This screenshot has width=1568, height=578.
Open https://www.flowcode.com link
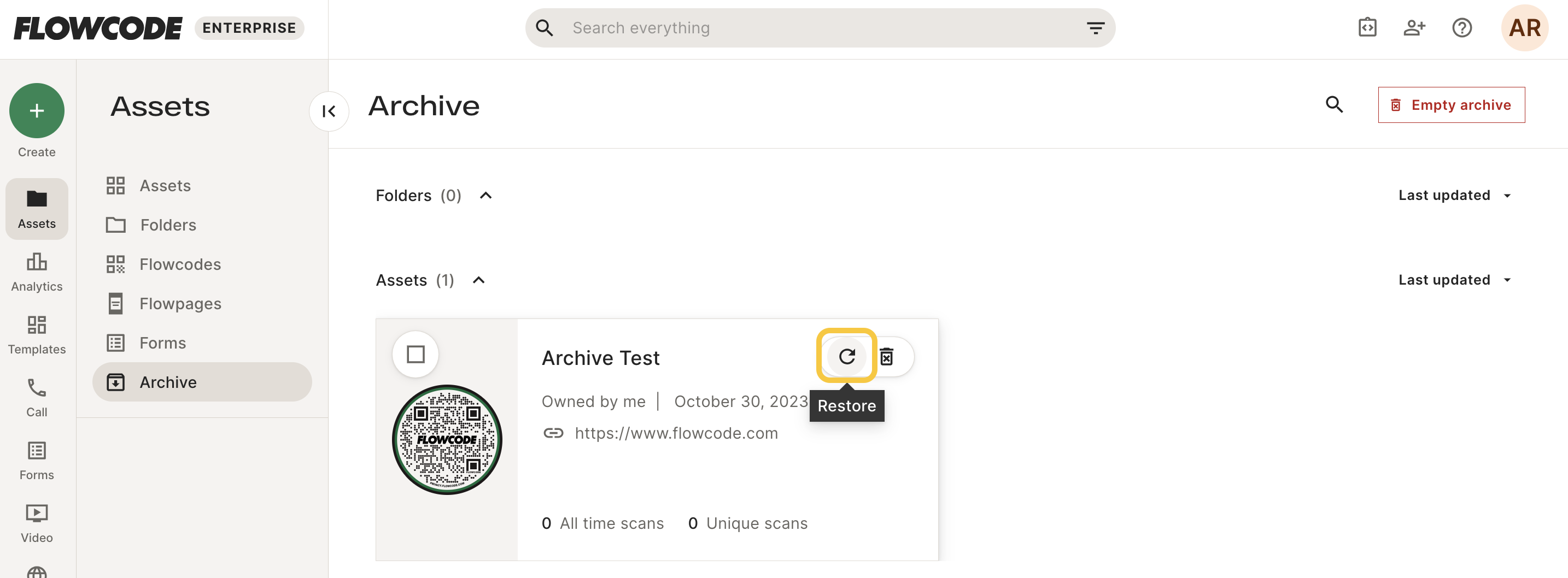676,433
